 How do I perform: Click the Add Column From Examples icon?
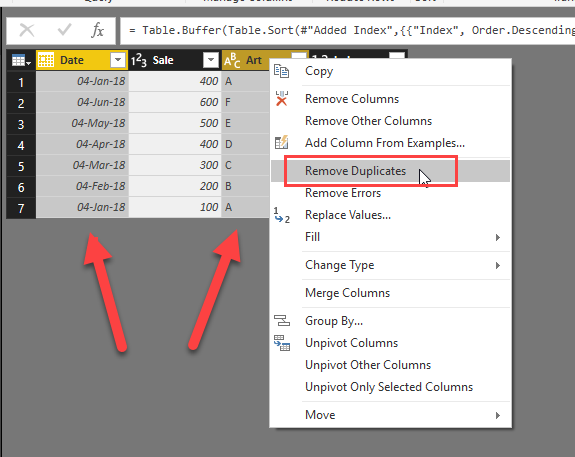point(281,143)
